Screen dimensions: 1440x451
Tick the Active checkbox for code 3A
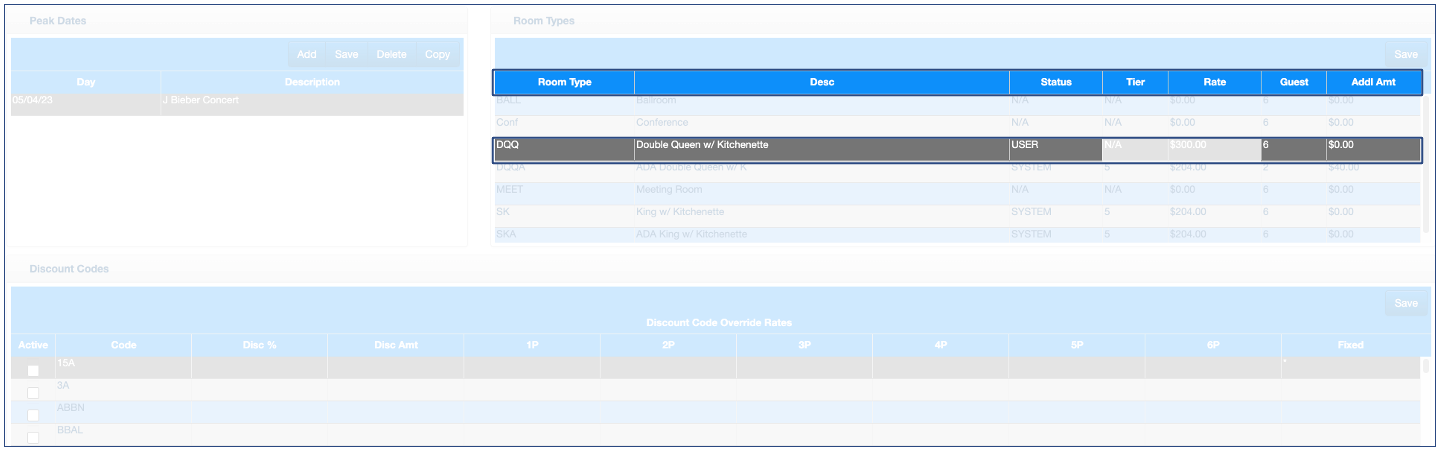coord(33,393)
